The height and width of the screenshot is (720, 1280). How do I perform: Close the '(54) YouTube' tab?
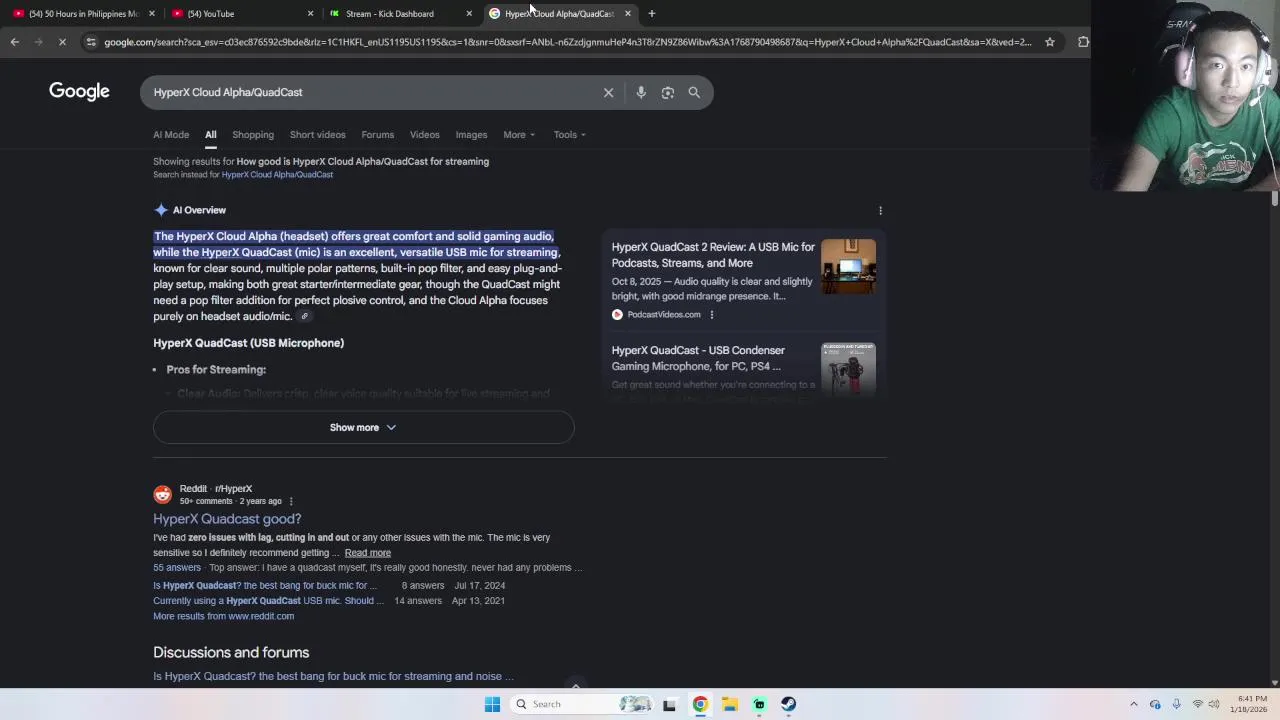(x=310, y=14)
